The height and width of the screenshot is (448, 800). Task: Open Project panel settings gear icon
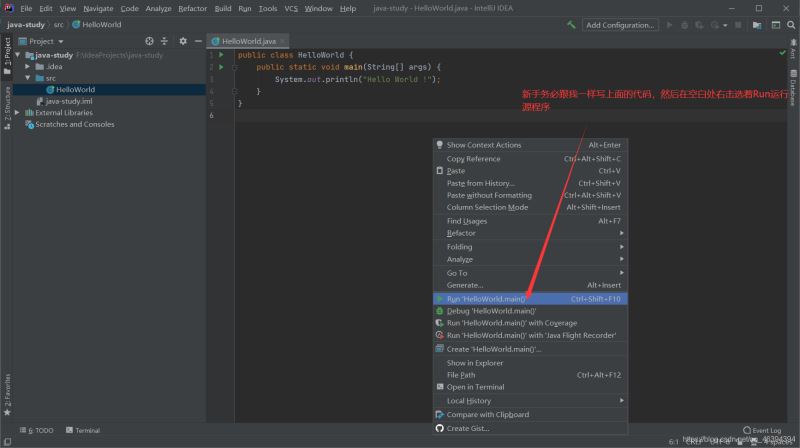tap(182, 41)
